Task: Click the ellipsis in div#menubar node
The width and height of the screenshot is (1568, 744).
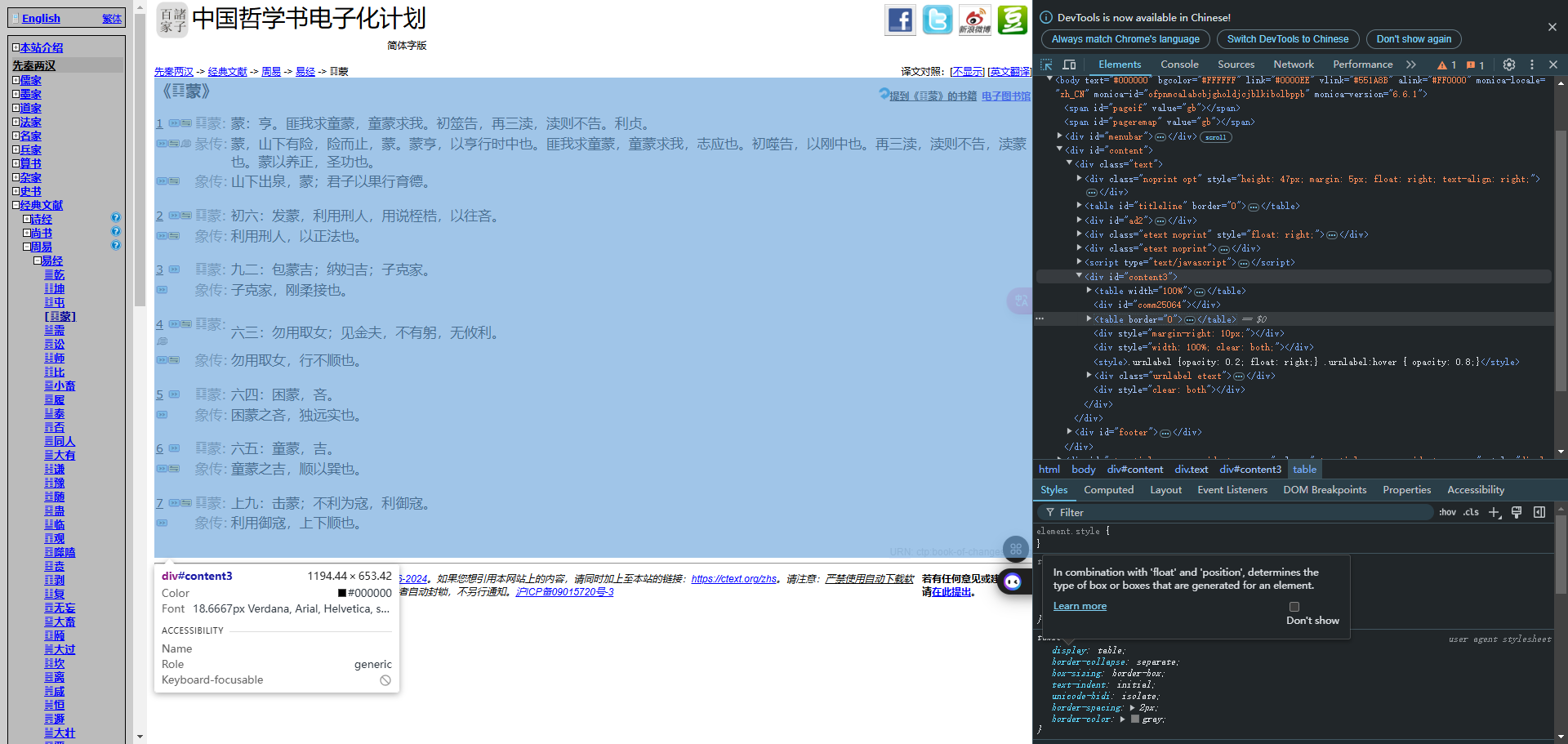Action: [1160, 137]
